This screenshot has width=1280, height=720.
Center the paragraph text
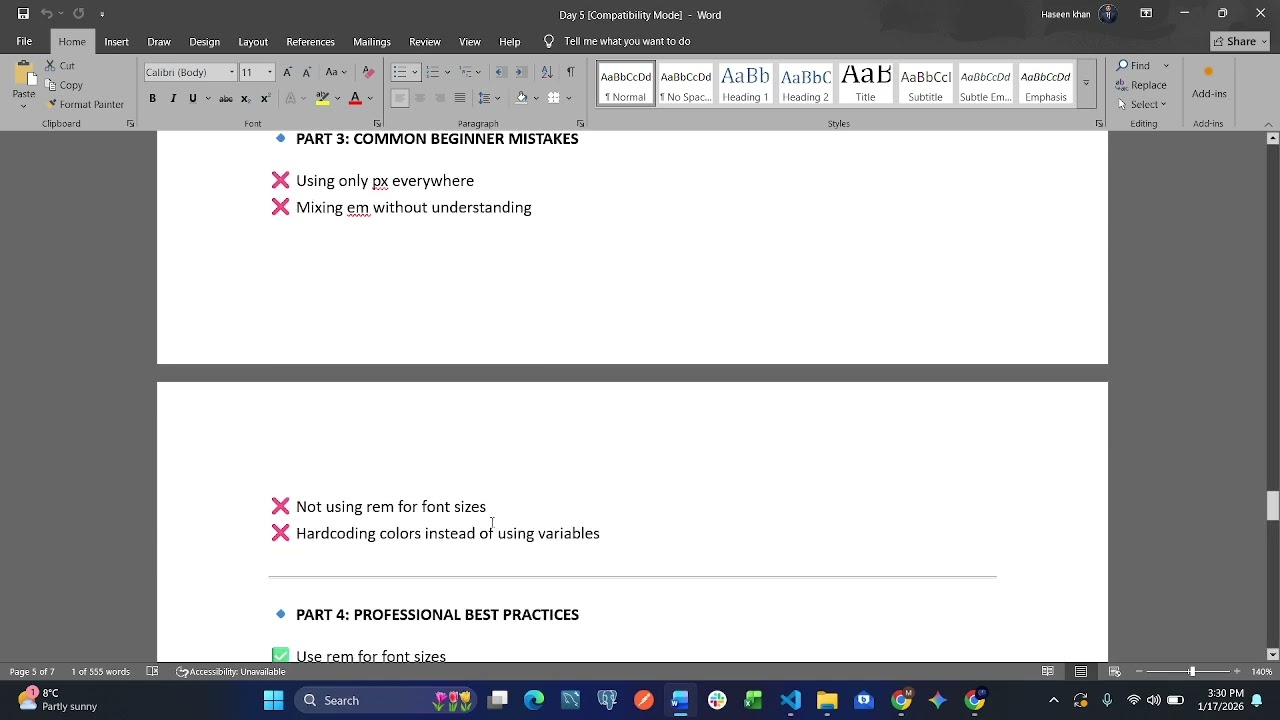420,98
